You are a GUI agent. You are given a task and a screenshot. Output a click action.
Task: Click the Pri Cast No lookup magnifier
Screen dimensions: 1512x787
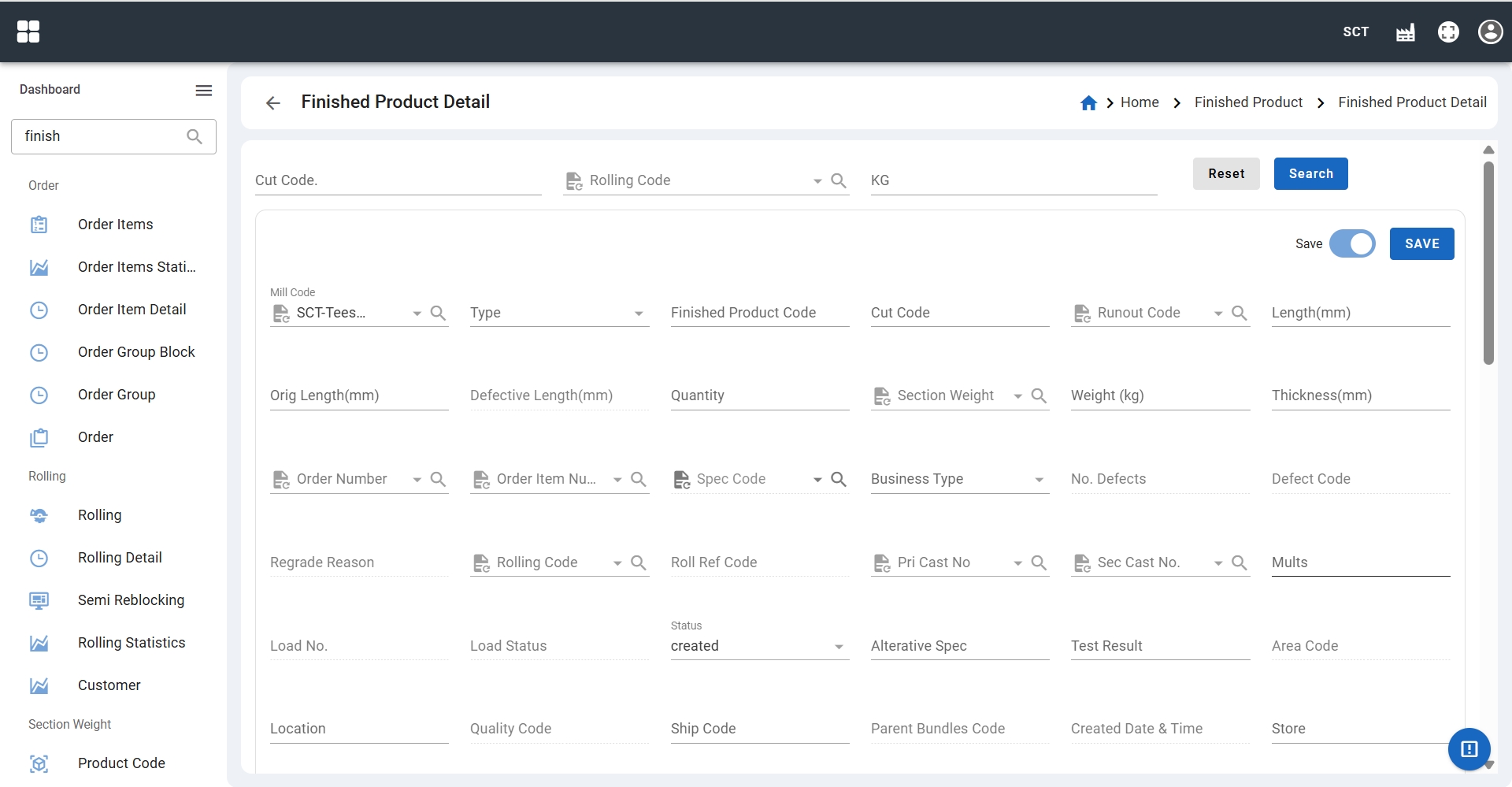(1039, 562)
